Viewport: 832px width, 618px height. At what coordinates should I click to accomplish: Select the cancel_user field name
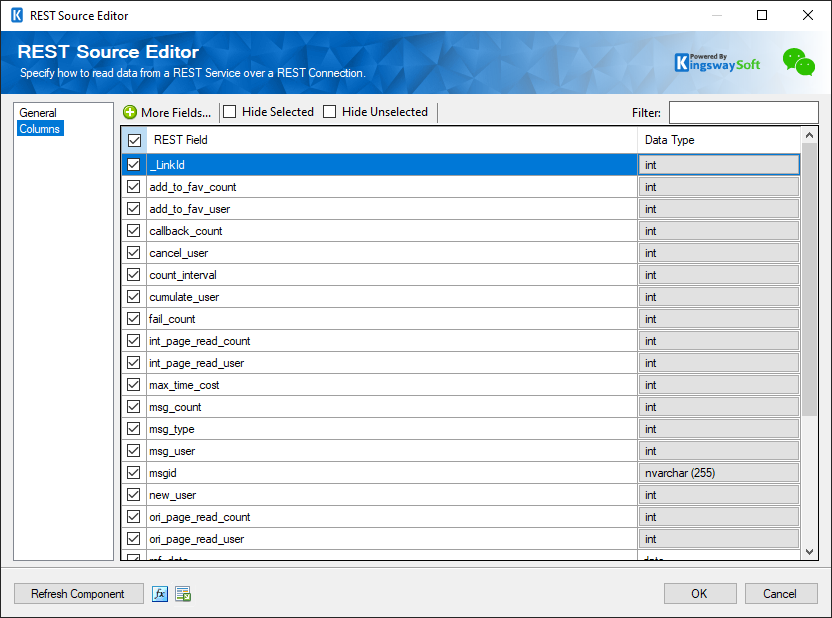pyautogui.click(x=178, y=253)
